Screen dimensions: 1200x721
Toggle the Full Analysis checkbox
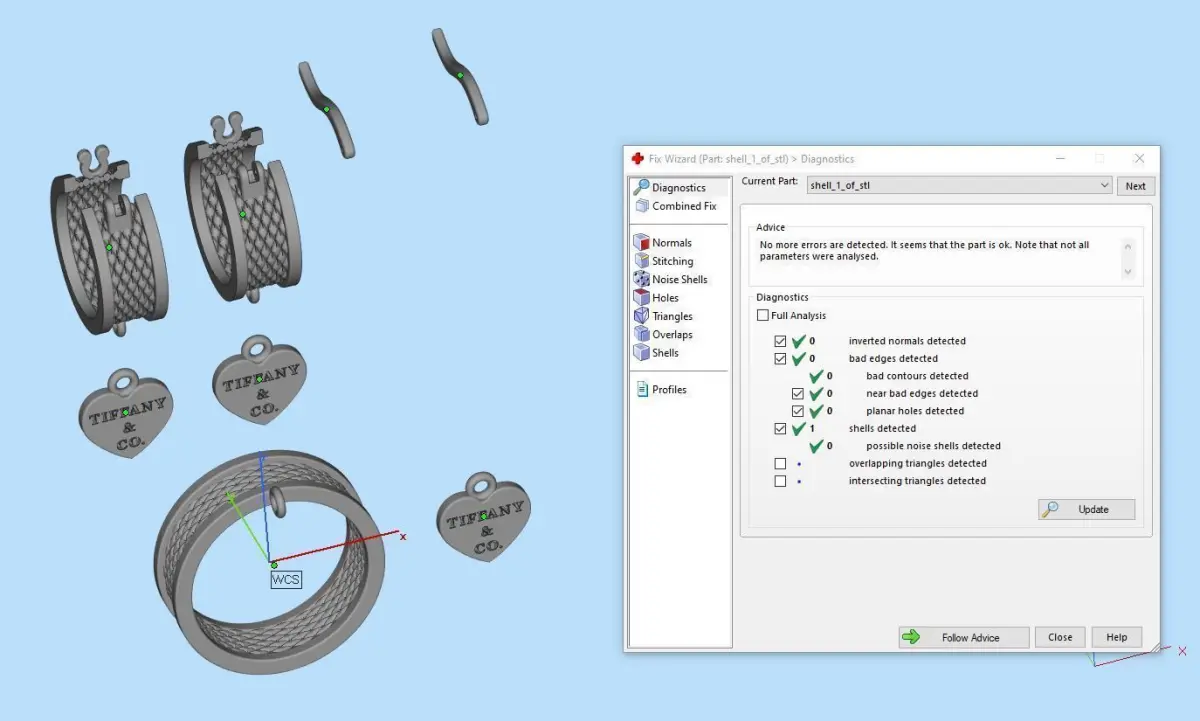(x=763, y=315)
